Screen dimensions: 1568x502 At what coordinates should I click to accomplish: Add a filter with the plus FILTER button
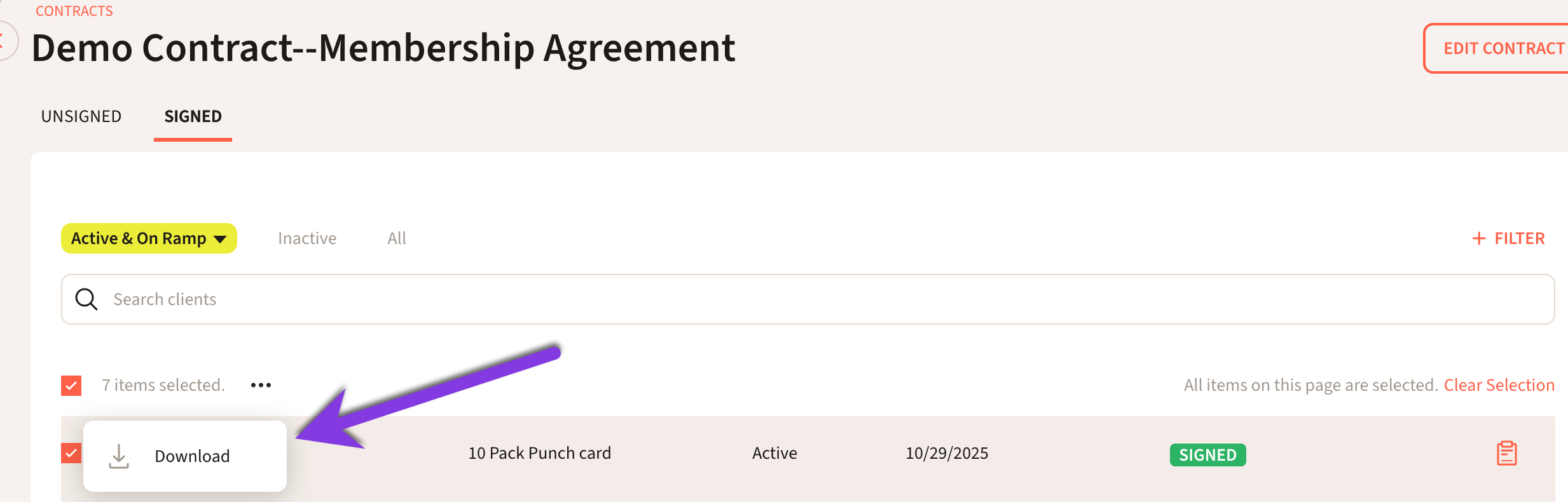point(1508,238)
